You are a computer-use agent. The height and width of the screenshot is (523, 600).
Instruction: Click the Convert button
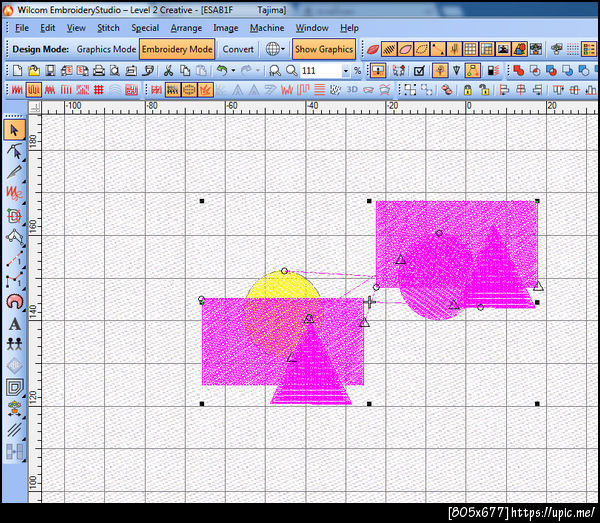pos(238,49)
